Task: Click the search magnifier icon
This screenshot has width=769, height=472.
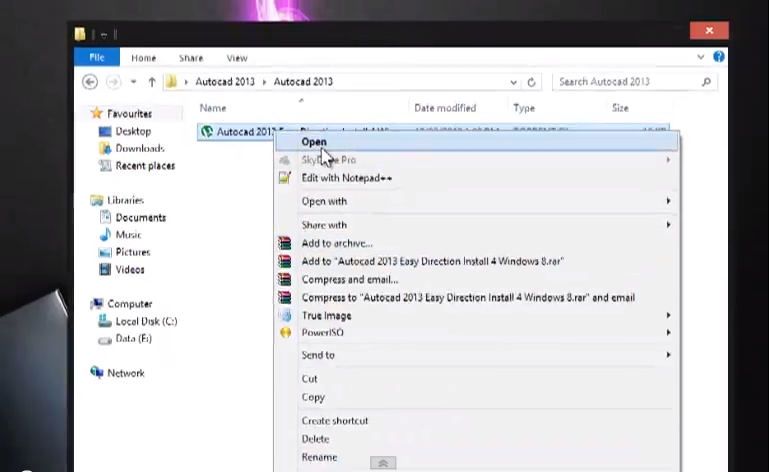Action: click(x=706, y=82)
